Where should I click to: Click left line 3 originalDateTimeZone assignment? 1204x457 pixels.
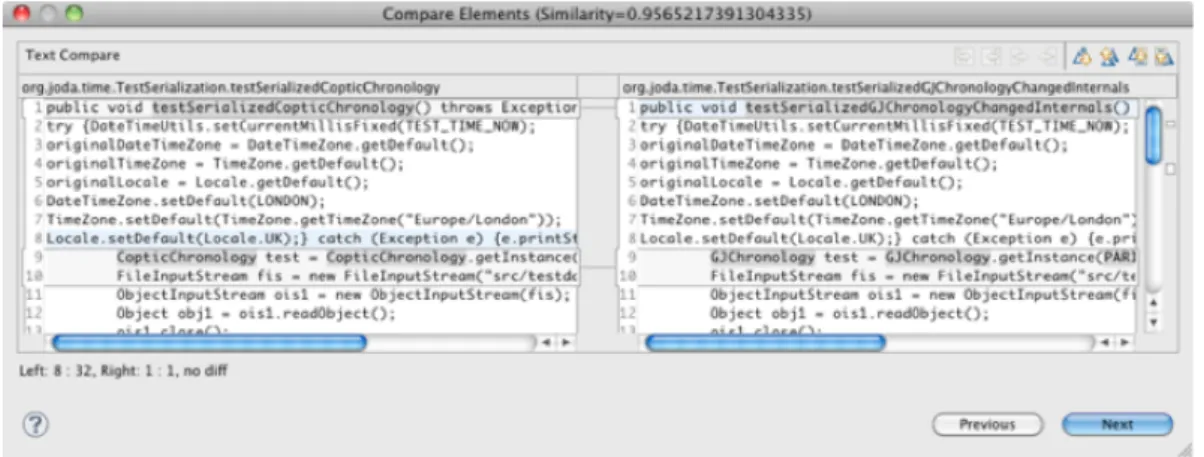(x=260, y=145)
